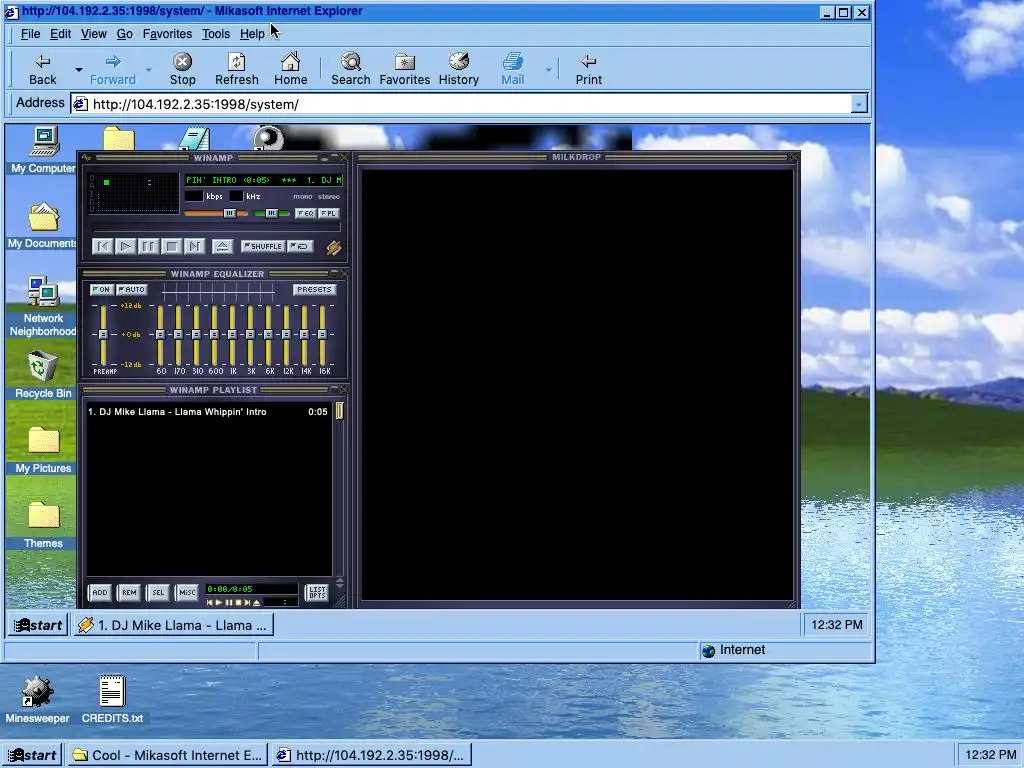Open the playlist SEL menu
The height and width of the screenshot is (768, 1024).
point(158,592)
